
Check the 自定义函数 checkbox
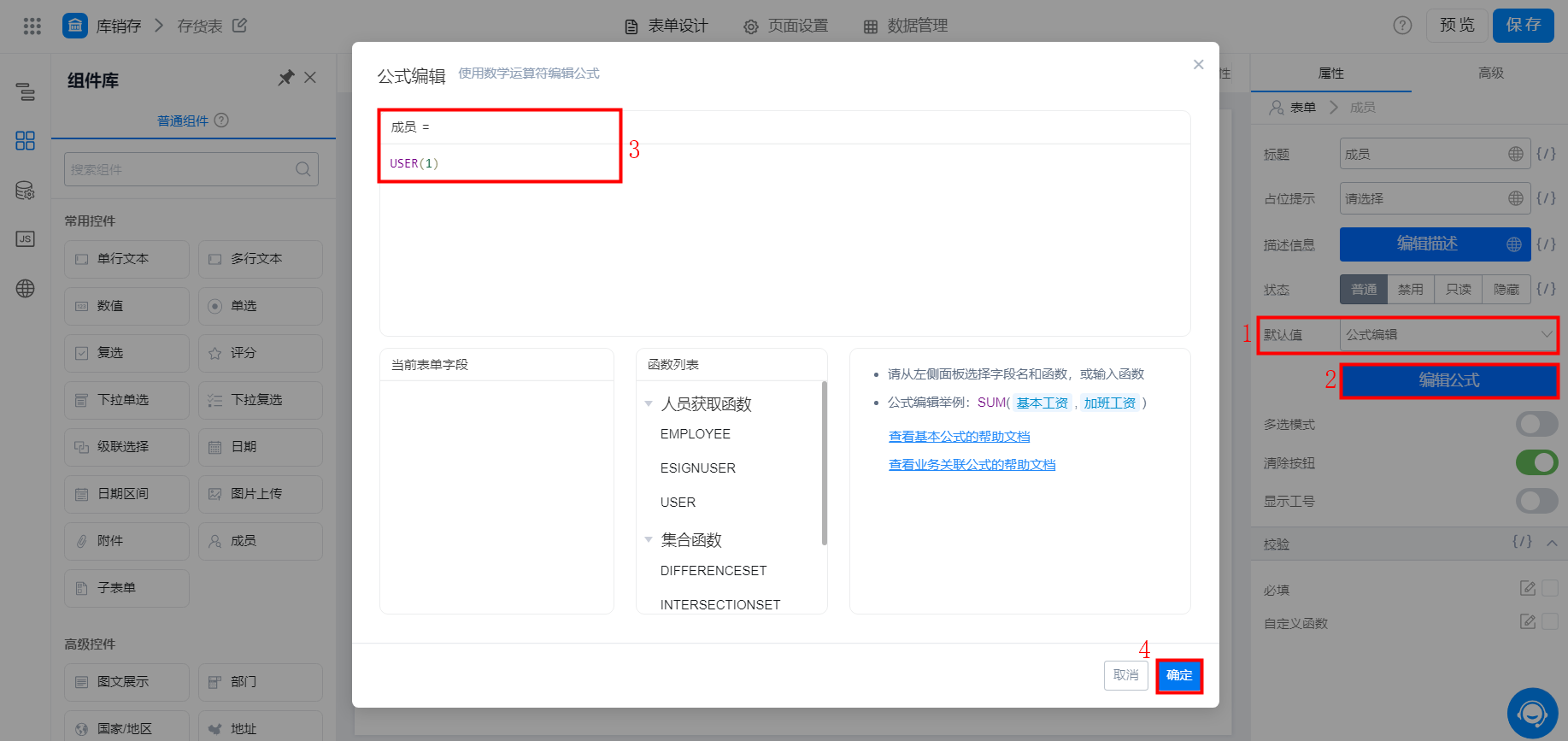[x=1550, y=621]
